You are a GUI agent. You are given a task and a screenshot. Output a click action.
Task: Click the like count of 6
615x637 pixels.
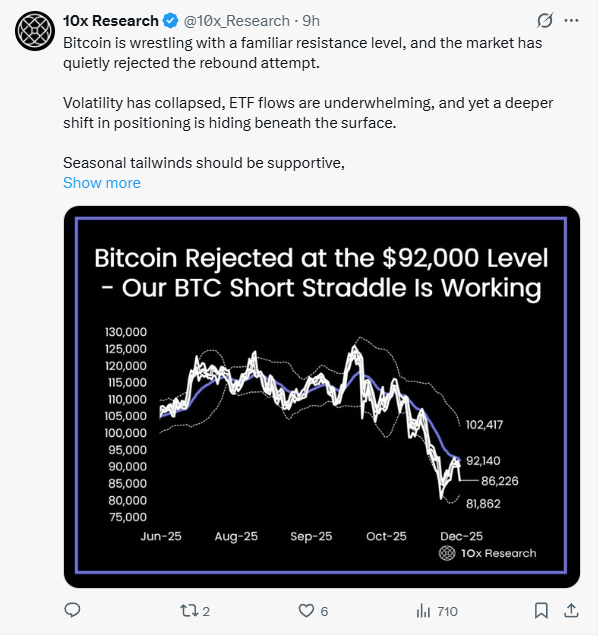pyautogui.click(x=324, y=611)
